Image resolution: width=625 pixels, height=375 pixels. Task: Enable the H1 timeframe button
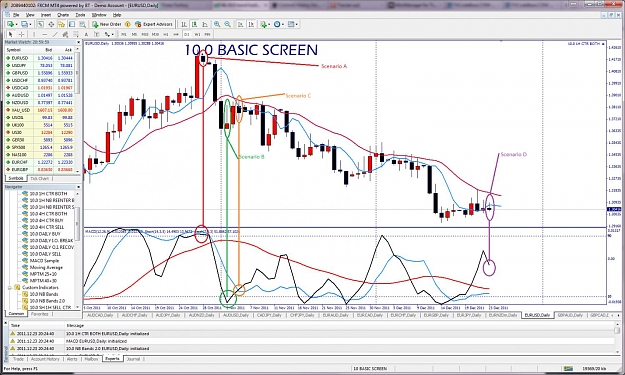coord(166,34)
